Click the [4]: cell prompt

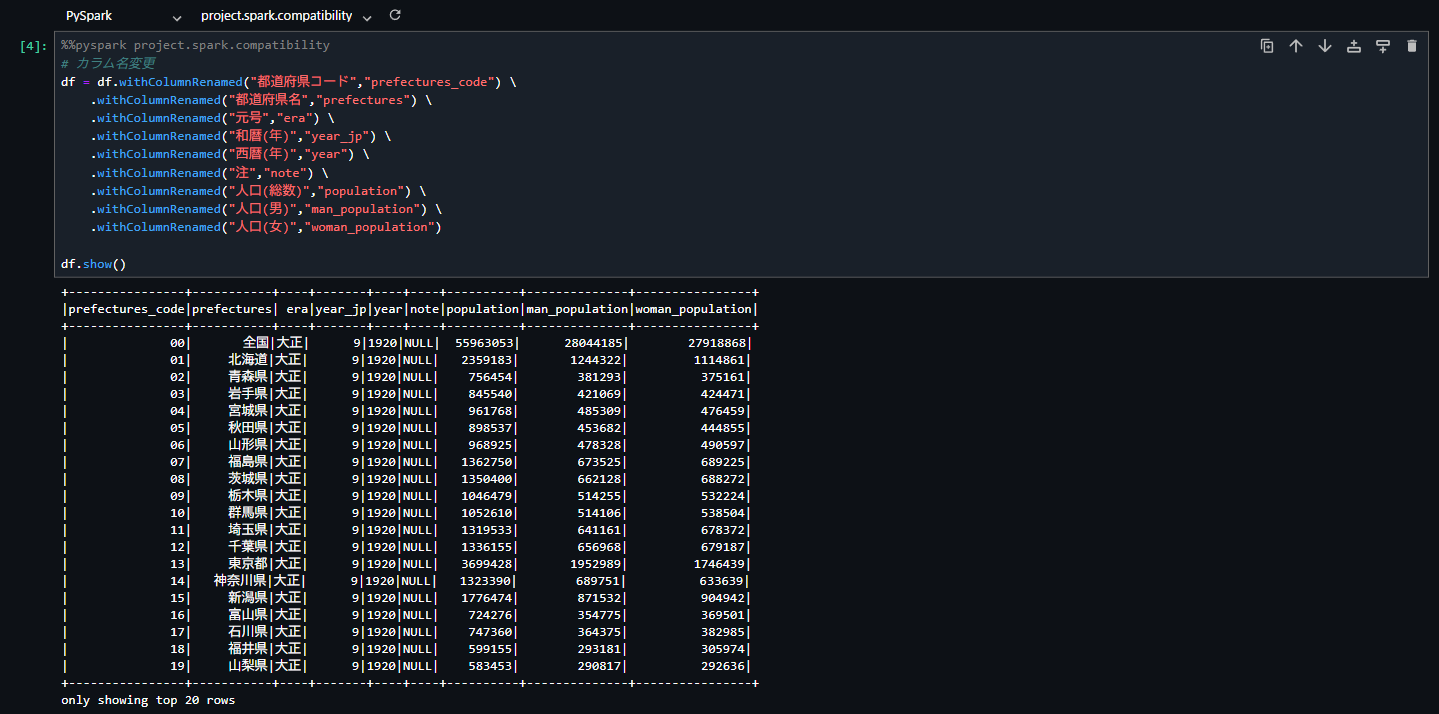32,46
